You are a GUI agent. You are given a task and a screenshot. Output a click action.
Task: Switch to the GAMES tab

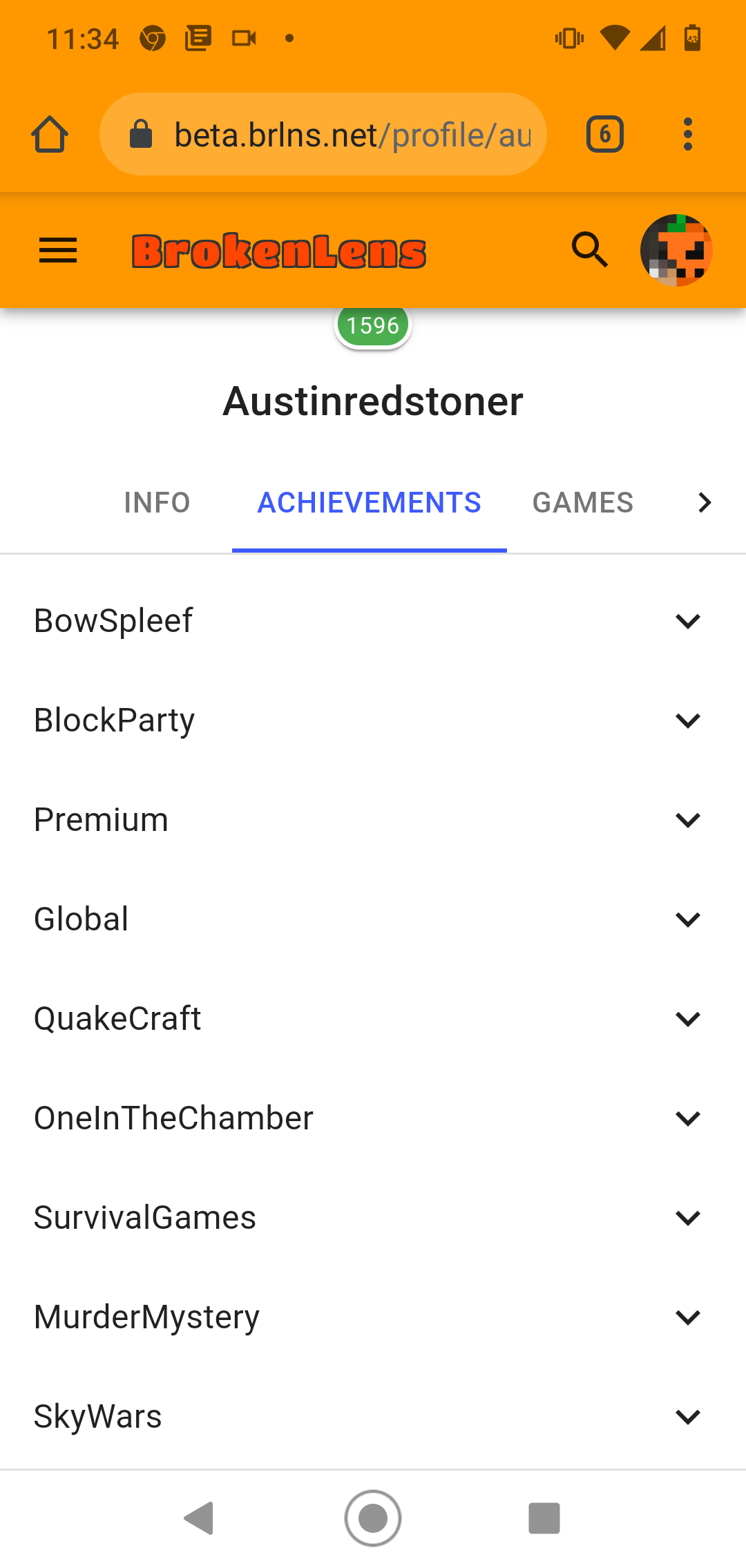[x=583, y=503]
